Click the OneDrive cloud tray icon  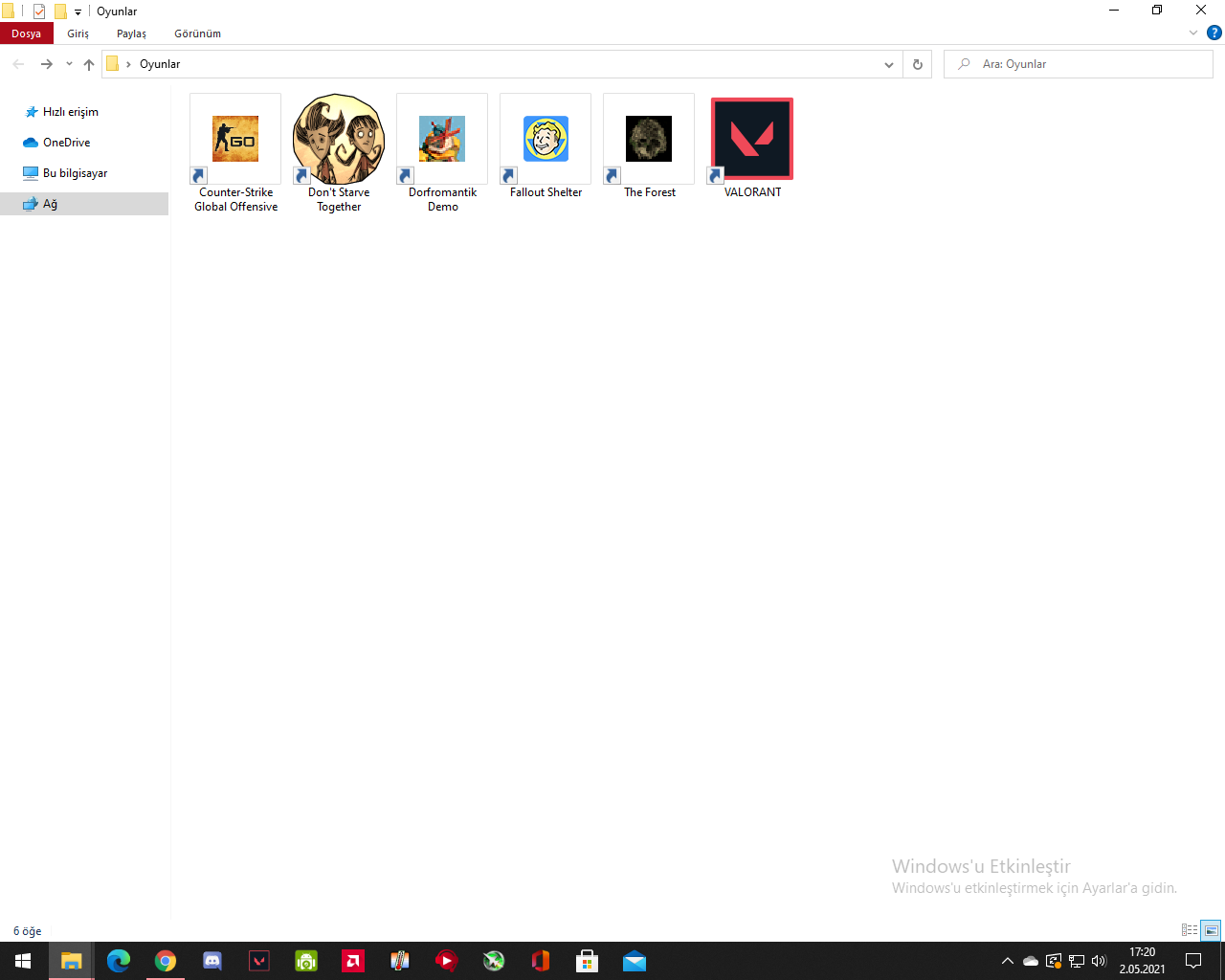(x=1031, y=961)
